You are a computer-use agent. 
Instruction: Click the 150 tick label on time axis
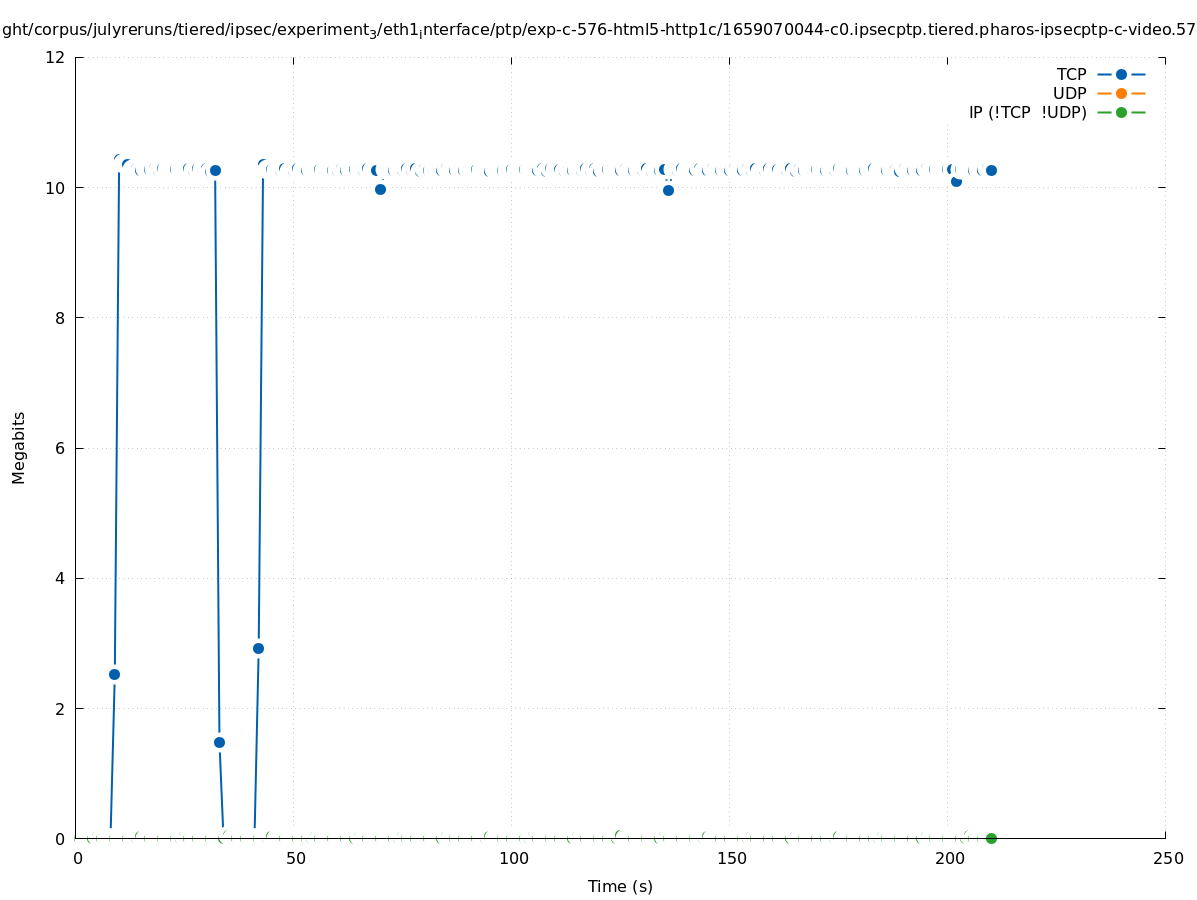(731, 859)
